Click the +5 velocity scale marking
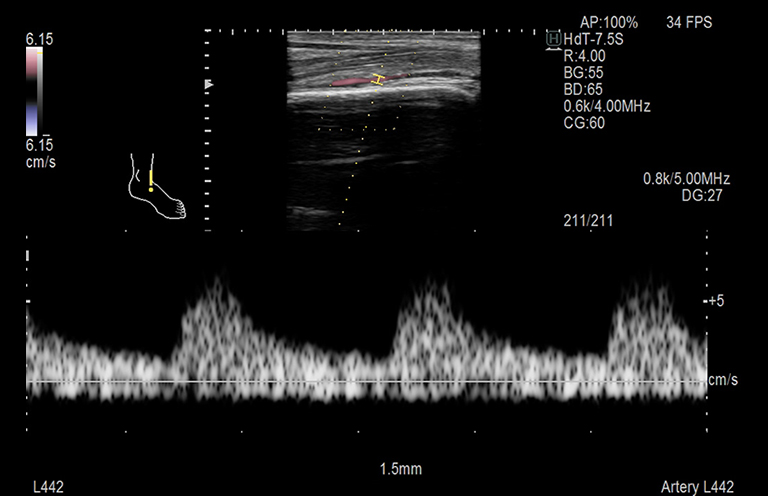 tap(713, 300)
